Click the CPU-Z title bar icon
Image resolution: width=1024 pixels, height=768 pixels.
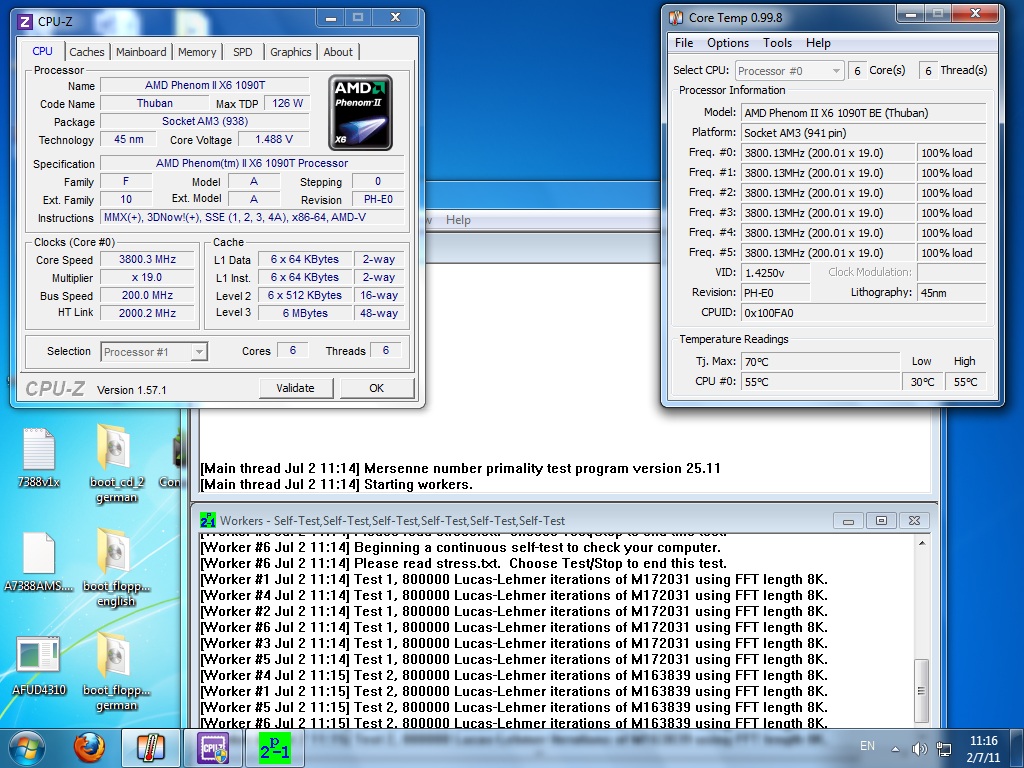tap(25, 22)
